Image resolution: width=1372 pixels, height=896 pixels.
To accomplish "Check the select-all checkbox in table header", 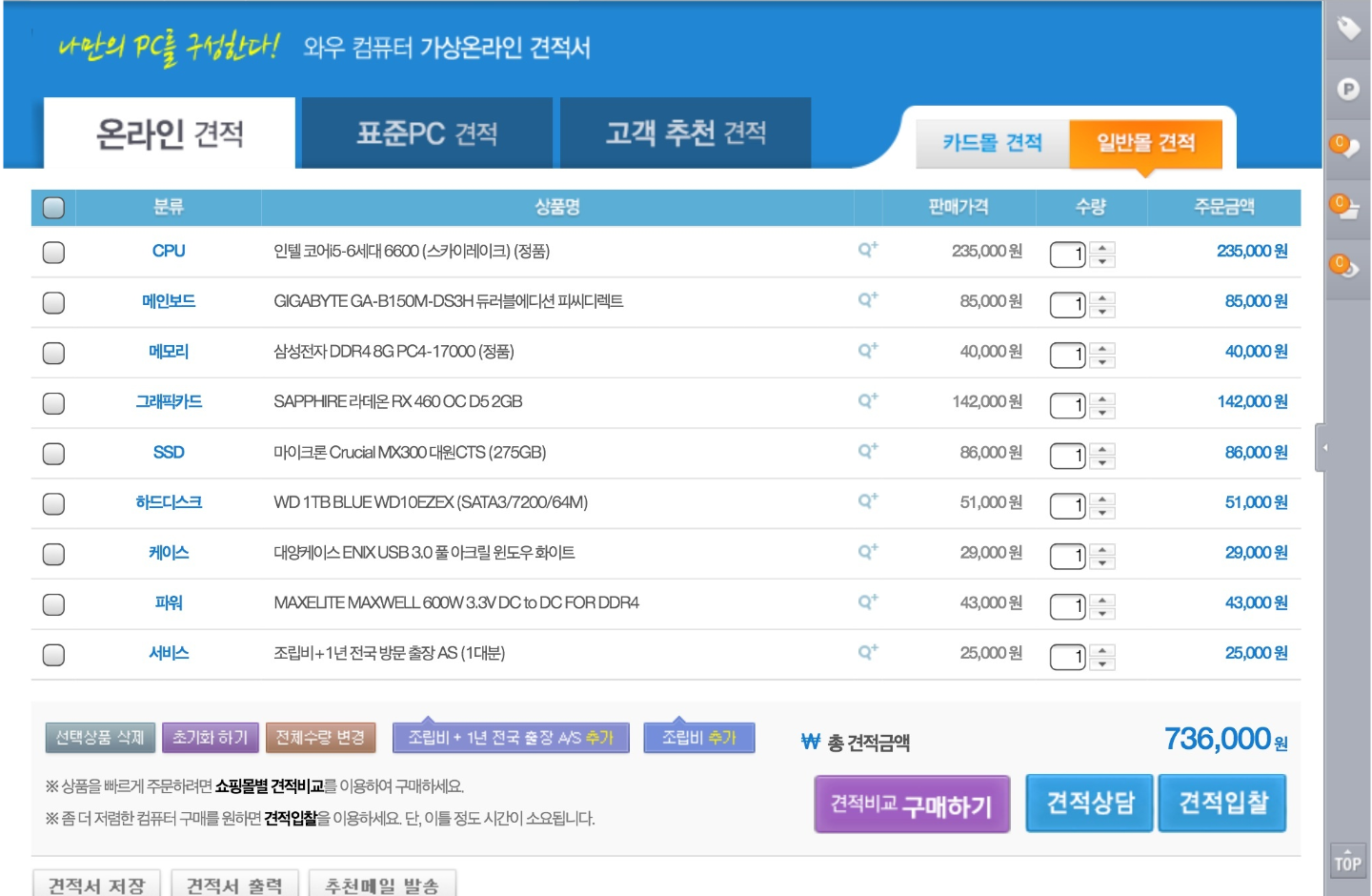I will [53, 207].
